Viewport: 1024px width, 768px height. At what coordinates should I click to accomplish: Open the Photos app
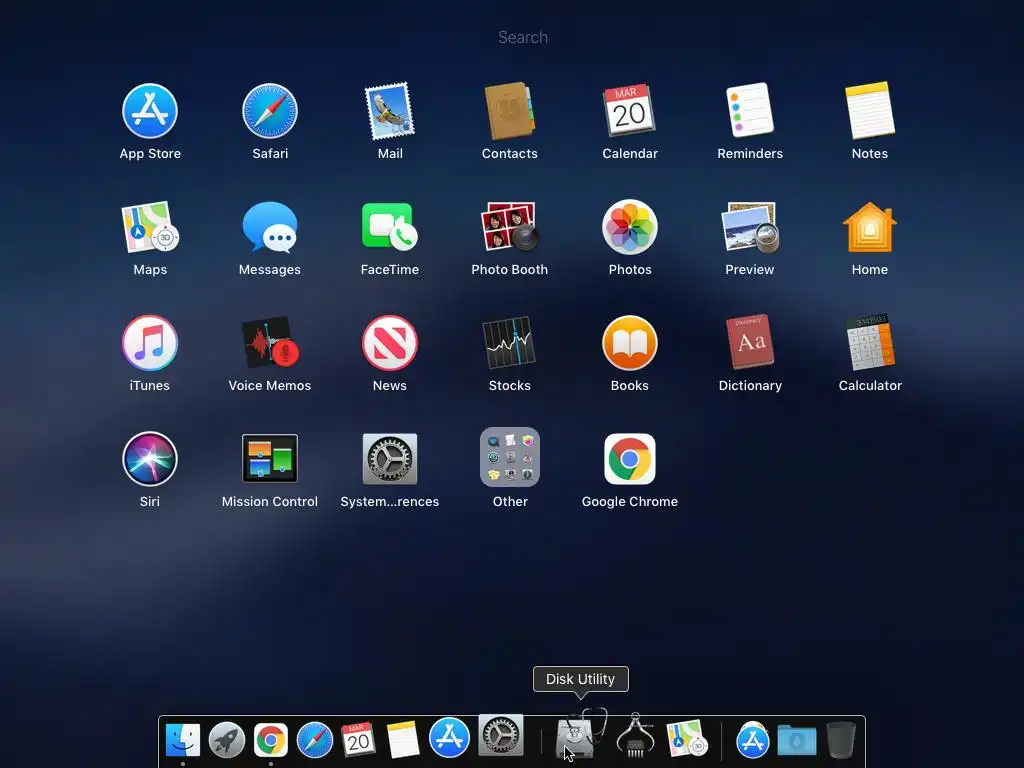click(630, 227)
